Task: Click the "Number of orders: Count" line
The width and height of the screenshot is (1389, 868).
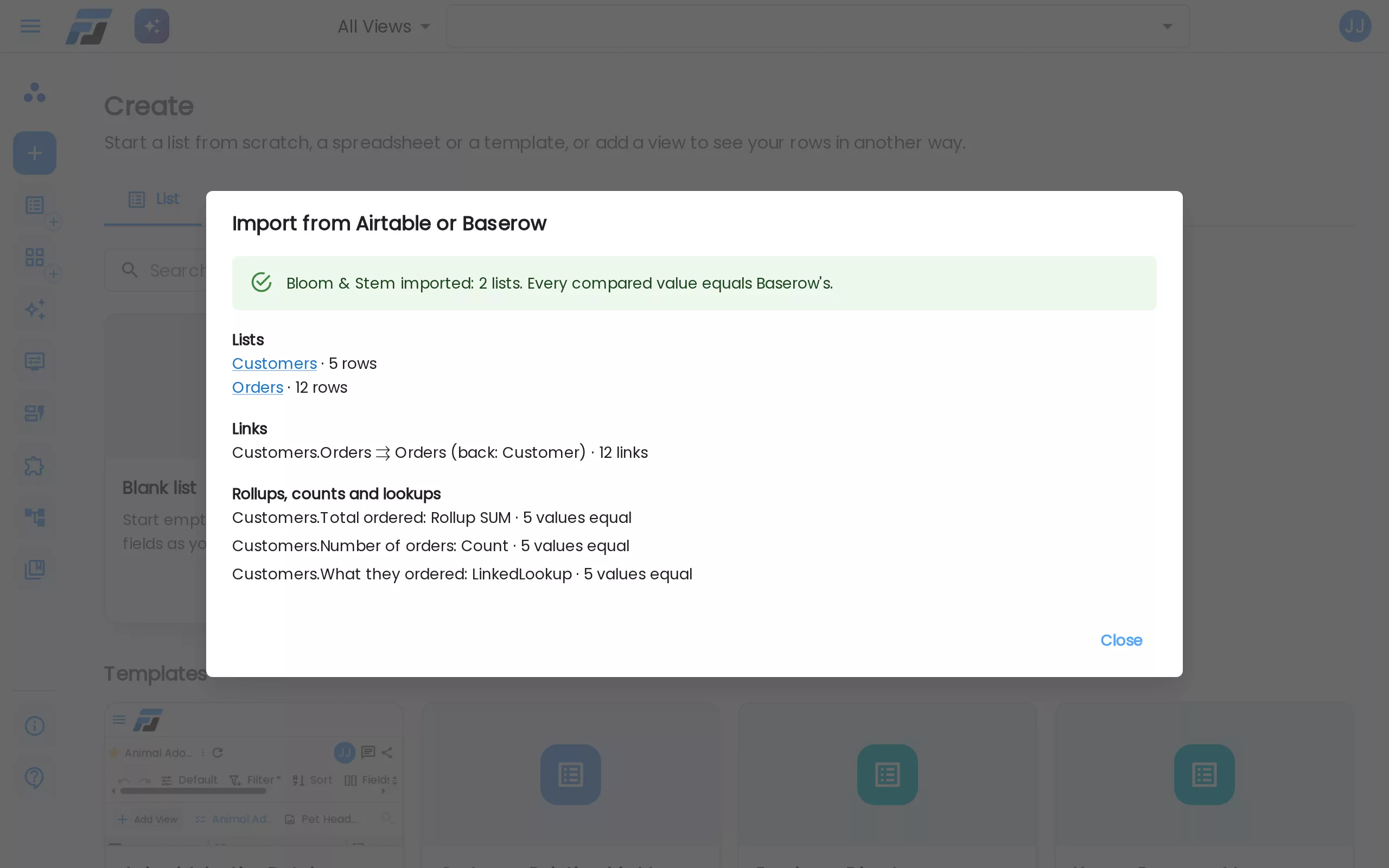Action: [x=430, y=545]
